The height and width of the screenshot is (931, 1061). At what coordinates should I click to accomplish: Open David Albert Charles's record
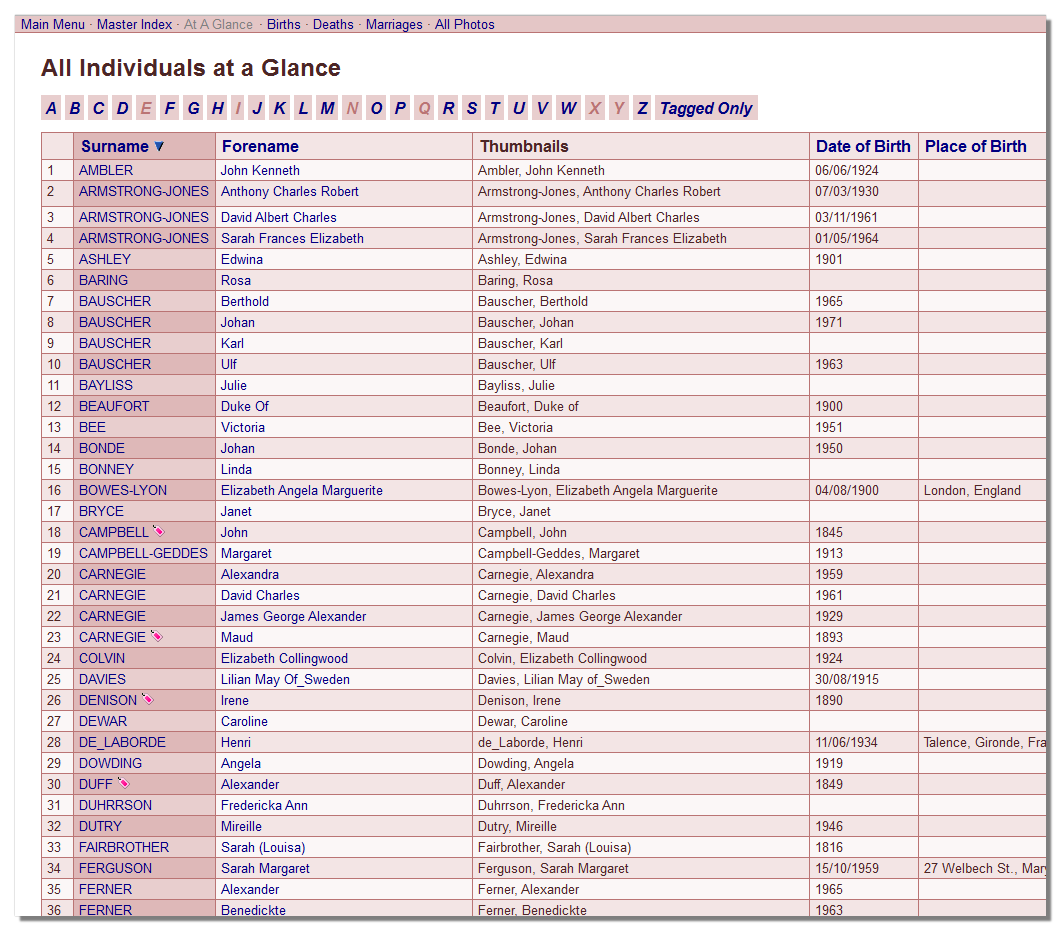click(x=278, y=217)
